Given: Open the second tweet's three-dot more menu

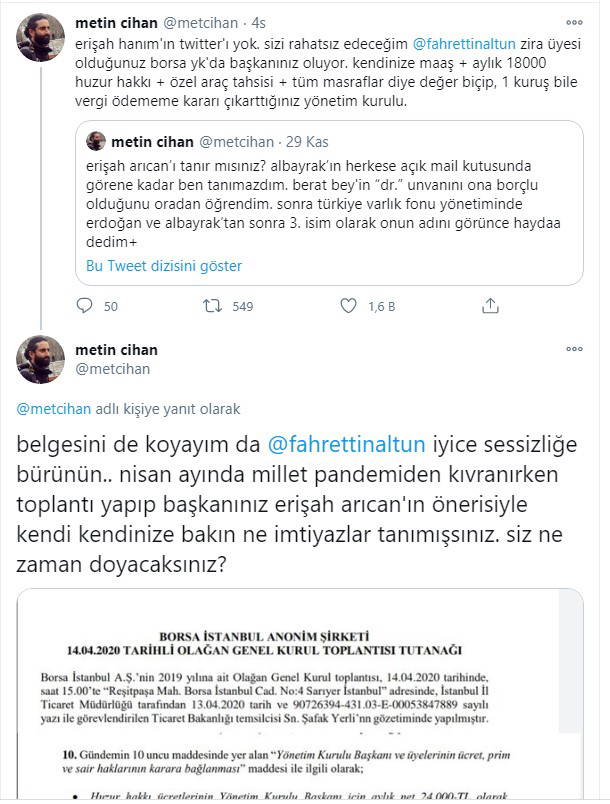Looking at the screenshot, I should coord(574,350).
